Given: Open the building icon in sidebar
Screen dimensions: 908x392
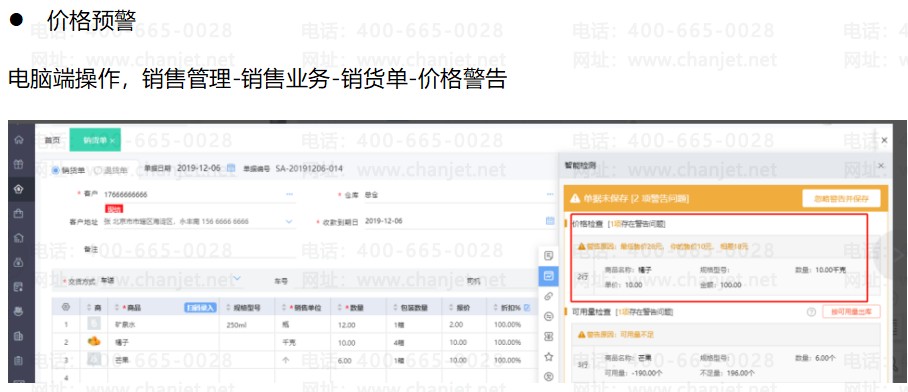Looking at the screenshot, I should [x=19, y=336].
